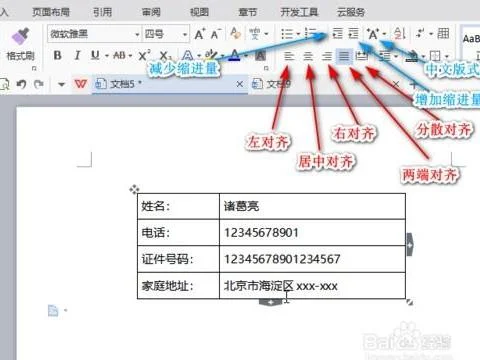Image resolution: width=480 pixels, height=360 pixels.
Task: Align text left with the left-align icon
Action: click(289, 55)
